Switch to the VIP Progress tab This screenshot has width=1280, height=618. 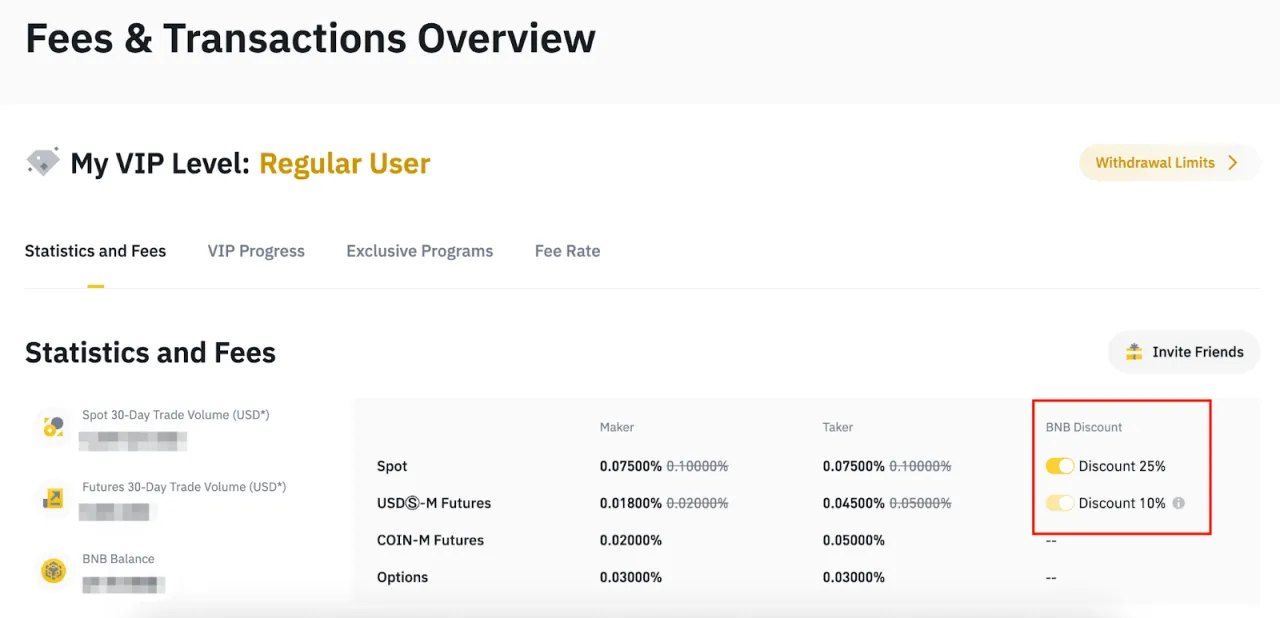256,251
